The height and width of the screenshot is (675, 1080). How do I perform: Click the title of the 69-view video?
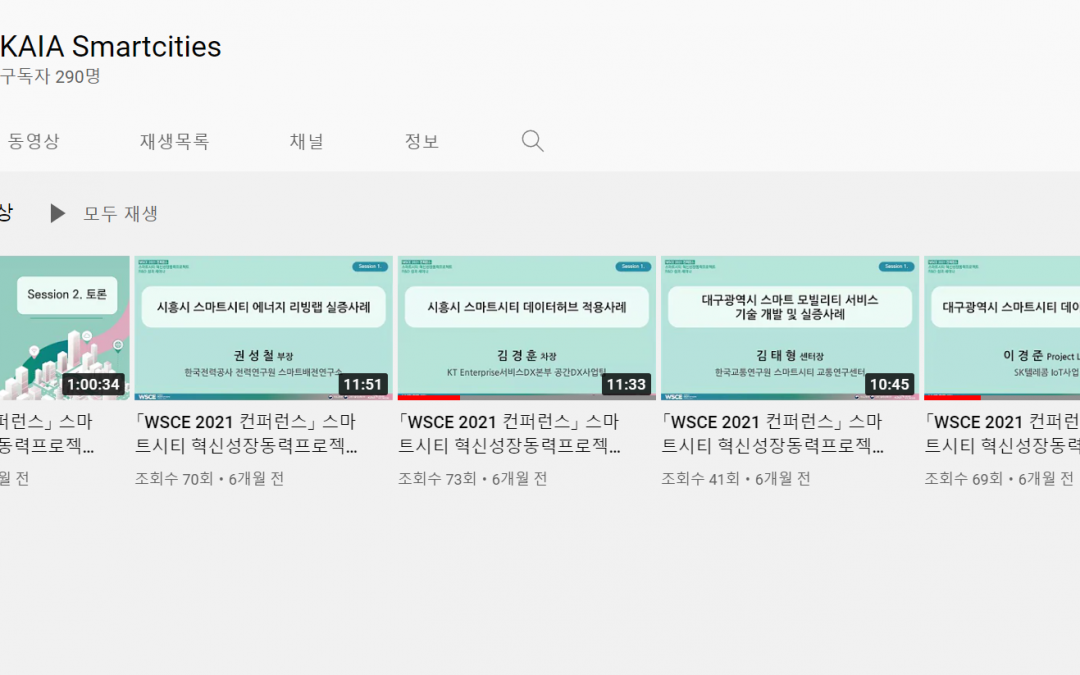click(1002, 434)
